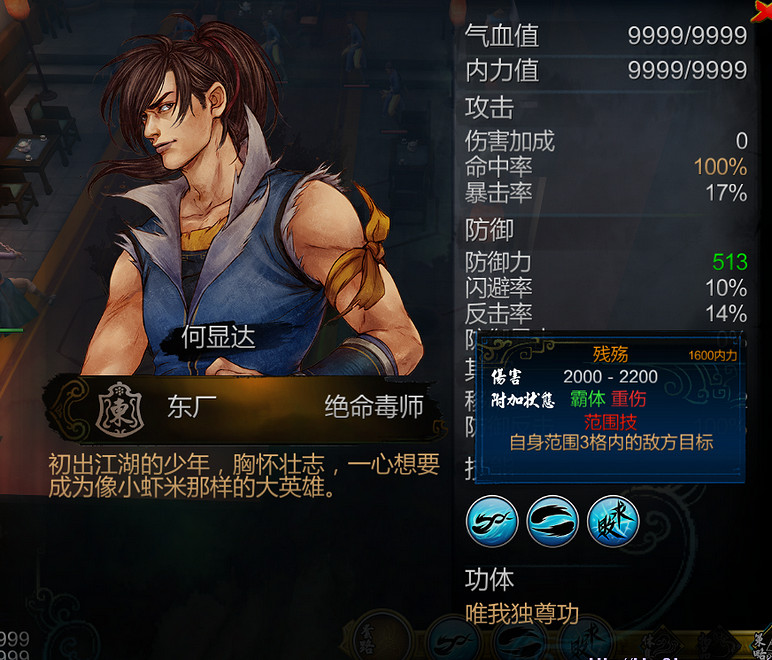
Task: Click the 防御力 value 513
Action: [730, 262]
